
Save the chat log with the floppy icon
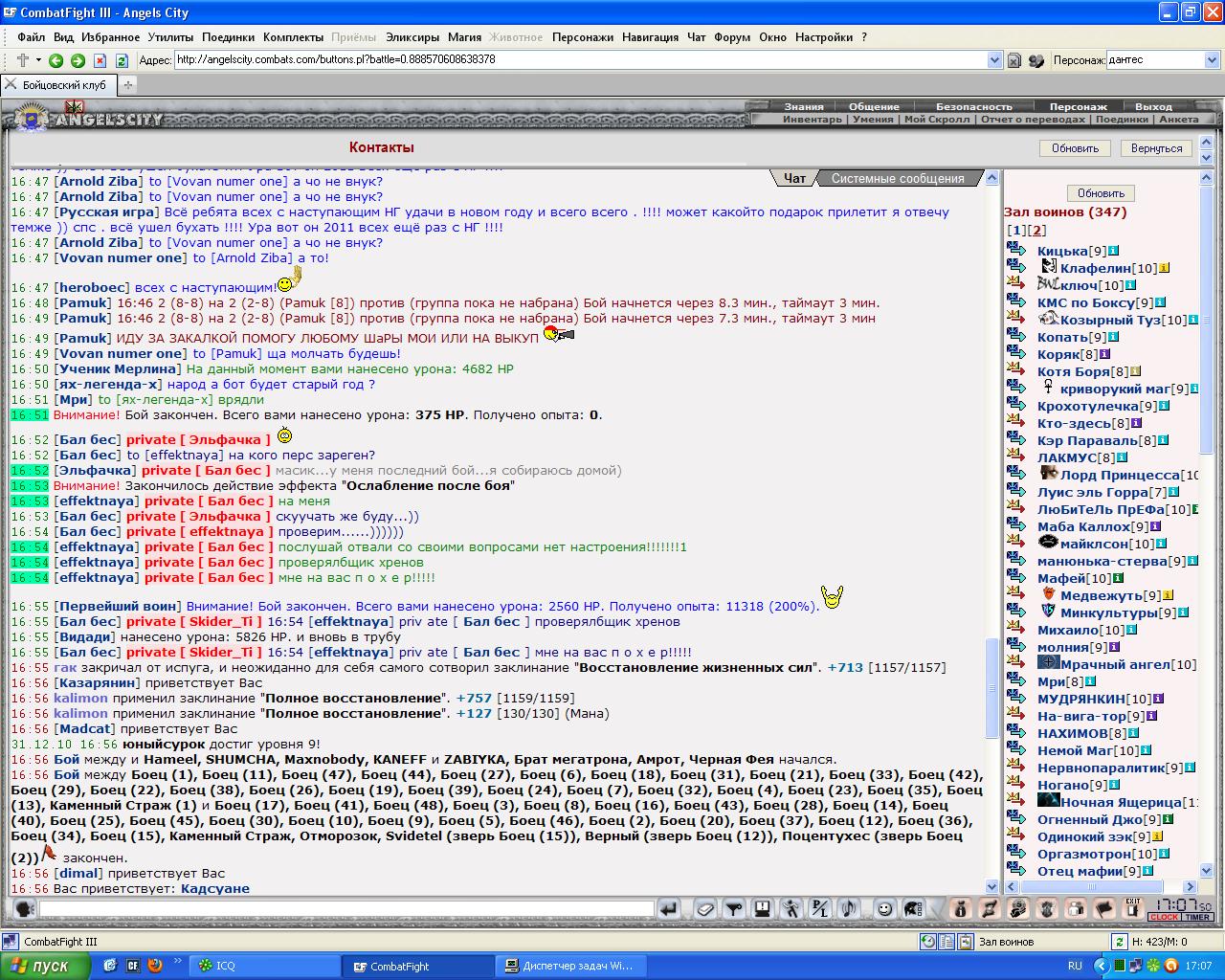point(763,908)
